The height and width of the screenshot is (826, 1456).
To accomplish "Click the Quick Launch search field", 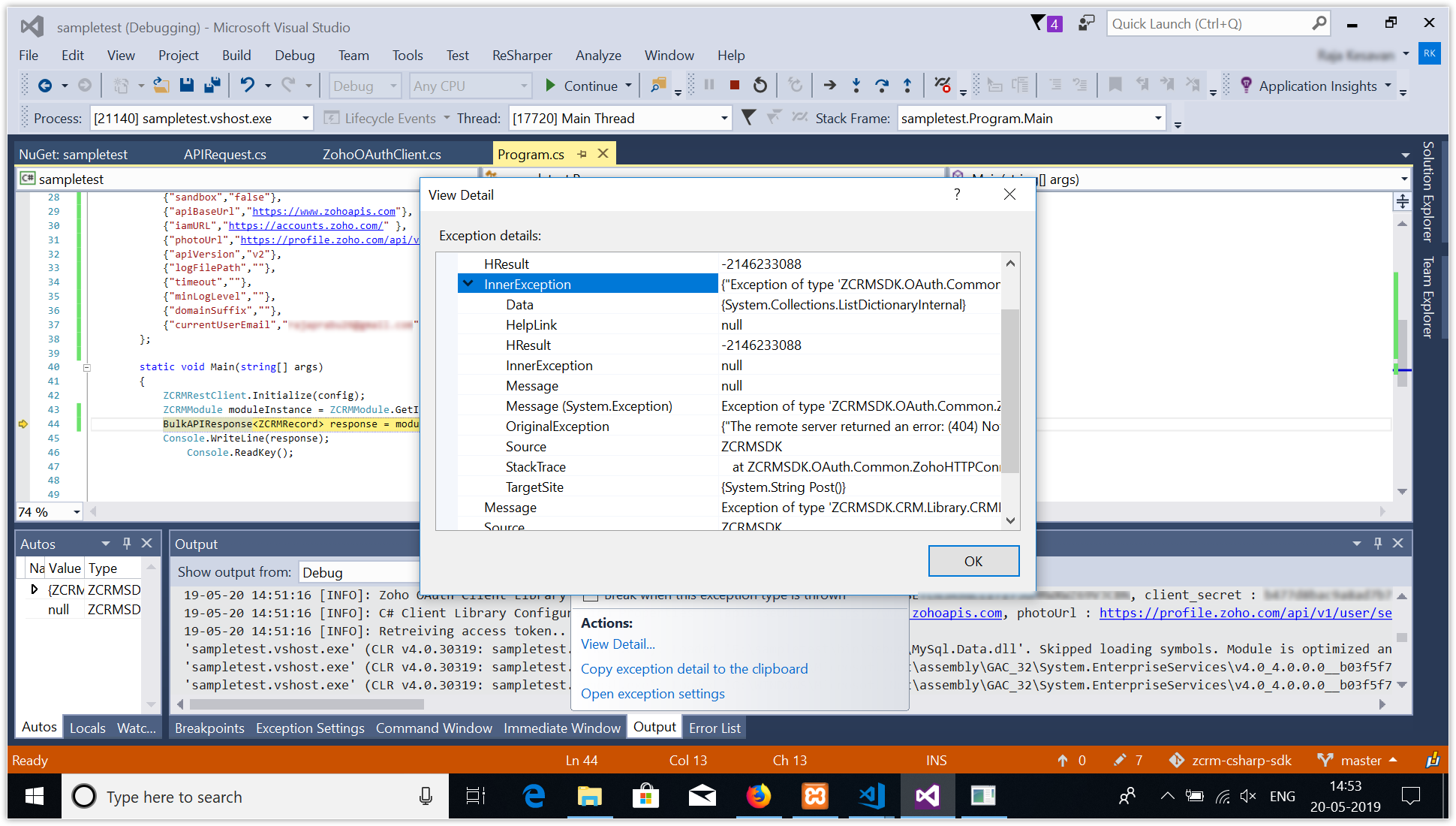I will tap(1210, 23).
